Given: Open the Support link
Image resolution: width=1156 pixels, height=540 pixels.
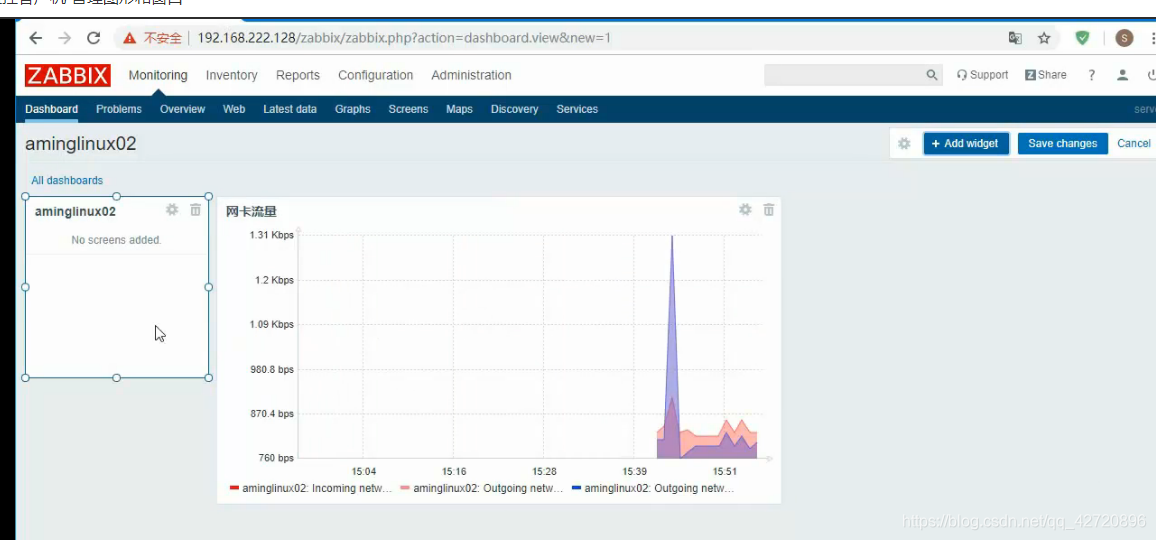Looking at the screenshot, I should pos(982,75).
